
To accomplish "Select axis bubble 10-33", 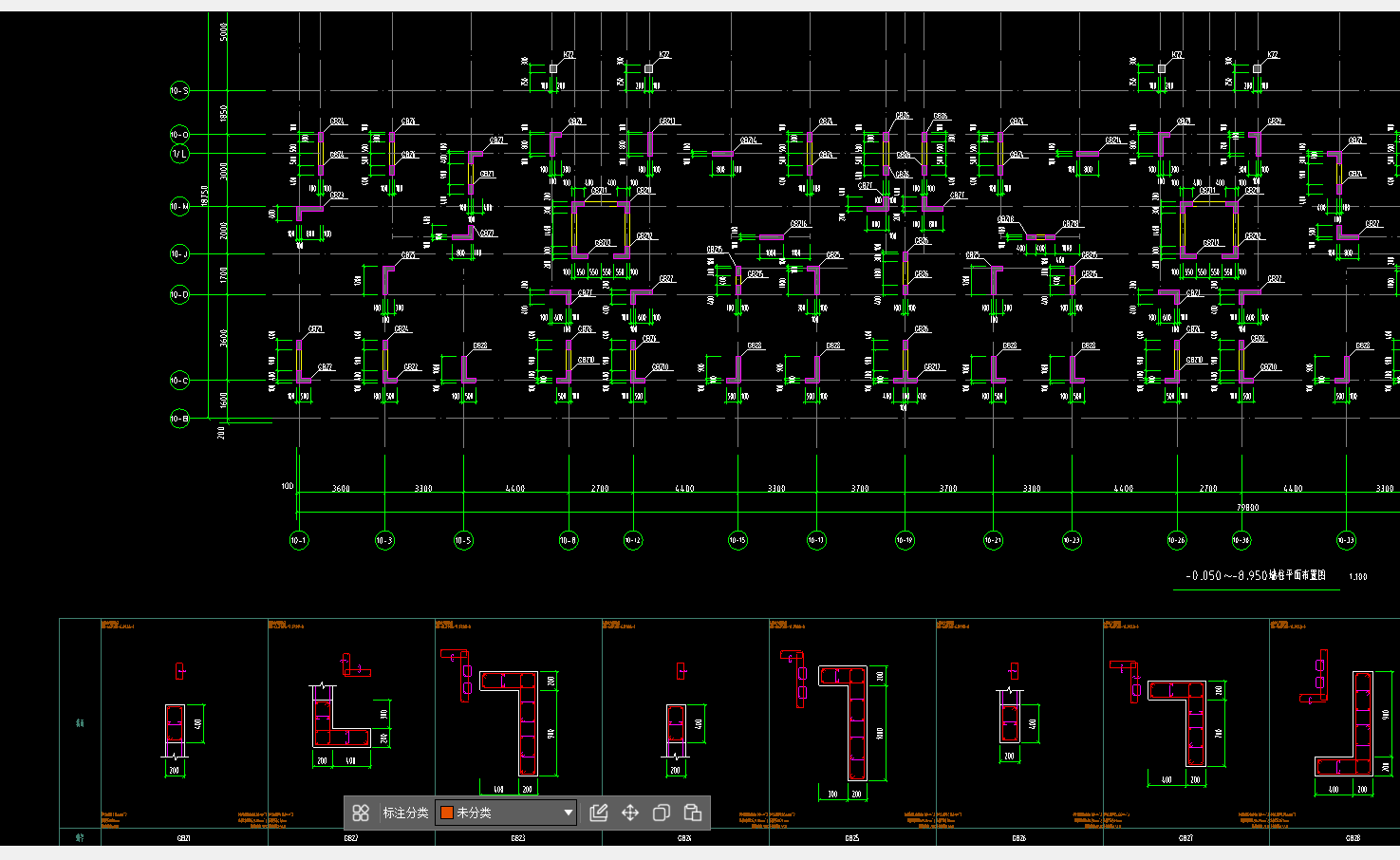I will click(x=1346, y=540).
